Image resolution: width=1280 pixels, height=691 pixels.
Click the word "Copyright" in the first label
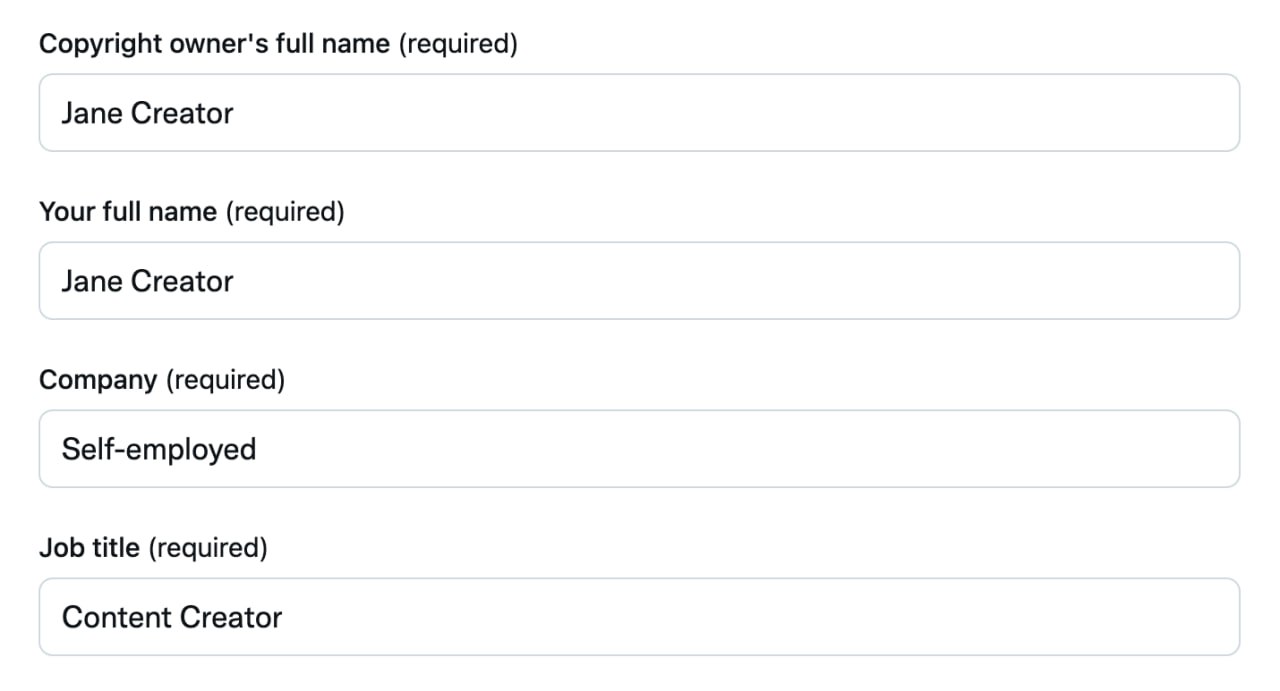94,44
